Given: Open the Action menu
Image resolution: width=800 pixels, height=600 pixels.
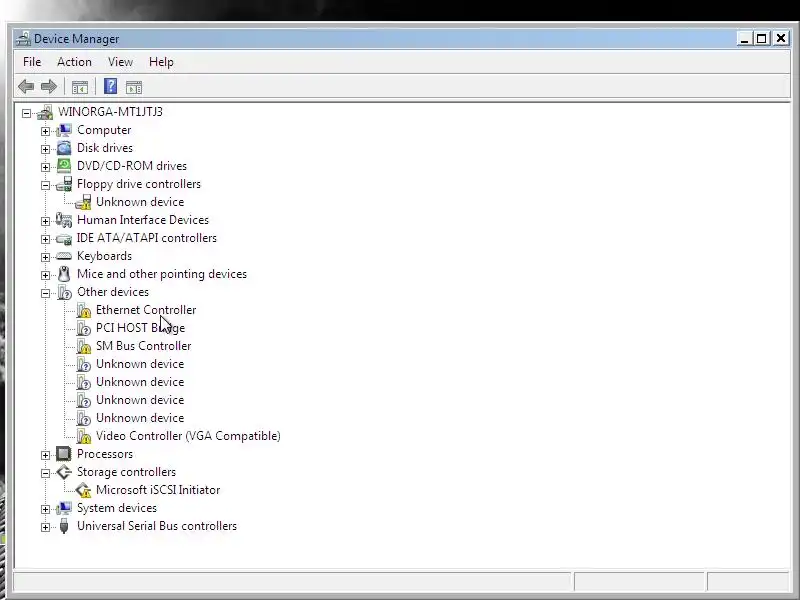Looking at the screenshot, I should [74, 62].
